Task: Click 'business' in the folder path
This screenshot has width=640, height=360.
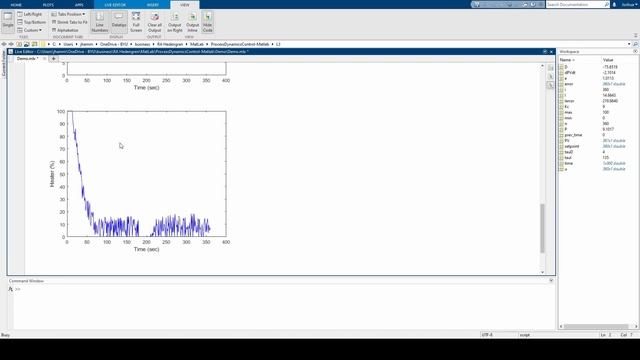Action: coord(142,44)
